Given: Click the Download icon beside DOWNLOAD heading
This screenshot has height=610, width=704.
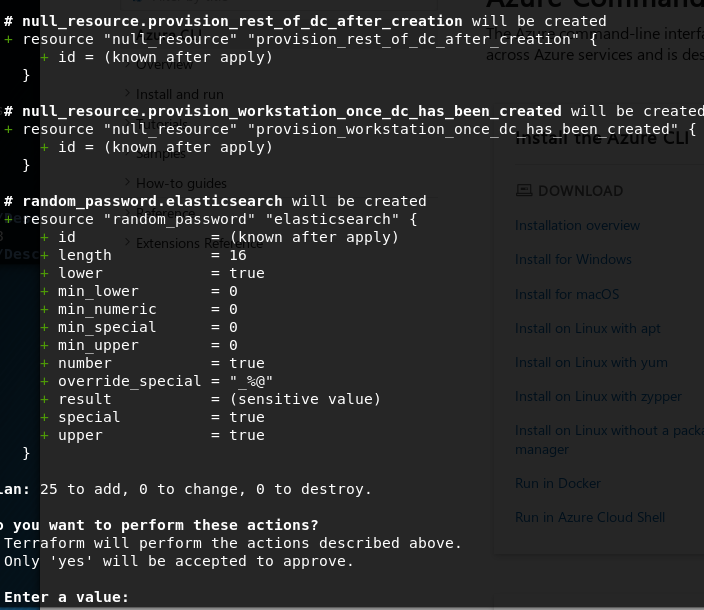Looking at the screenshot, I should (524, 191).
